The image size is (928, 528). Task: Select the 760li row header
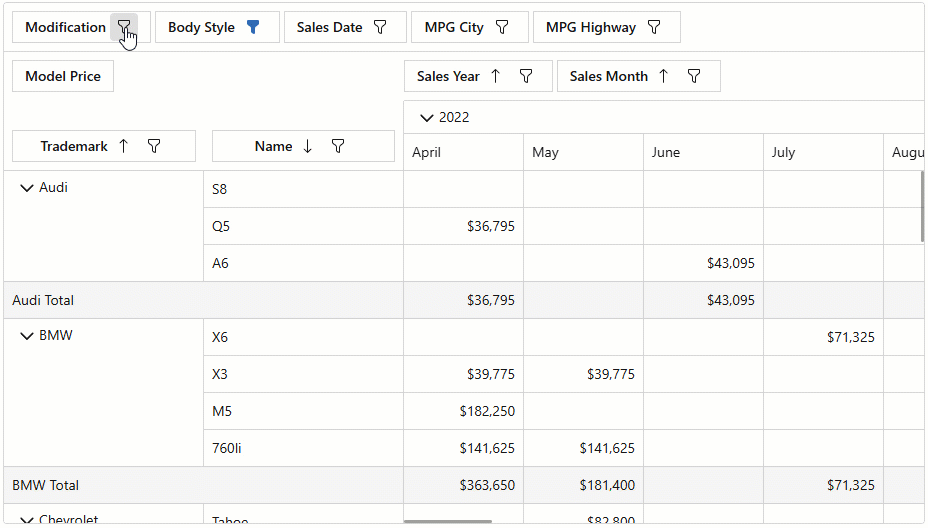tap(304, 448)
